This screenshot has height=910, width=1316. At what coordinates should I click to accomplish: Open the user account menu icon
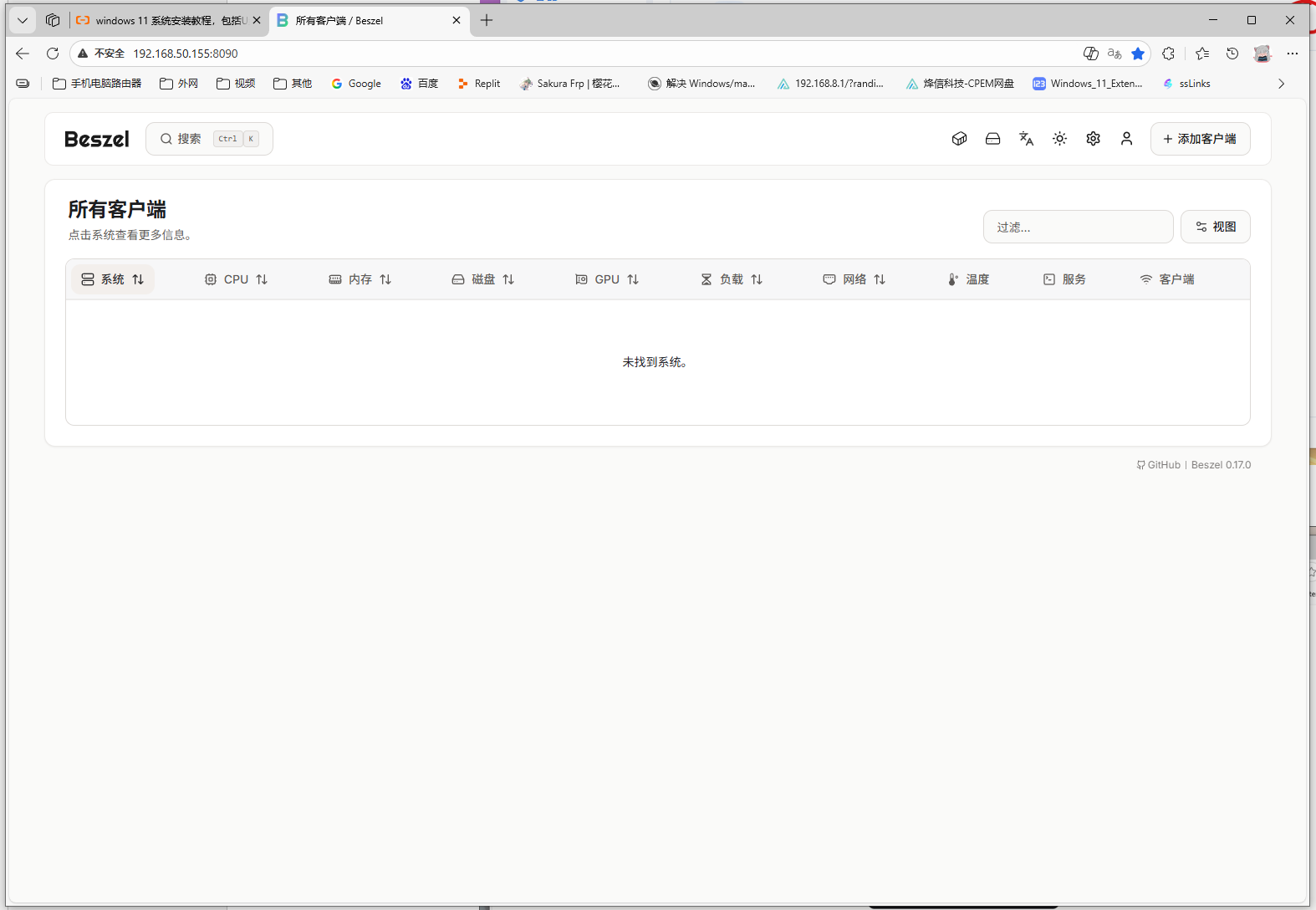click(1126, 139)
